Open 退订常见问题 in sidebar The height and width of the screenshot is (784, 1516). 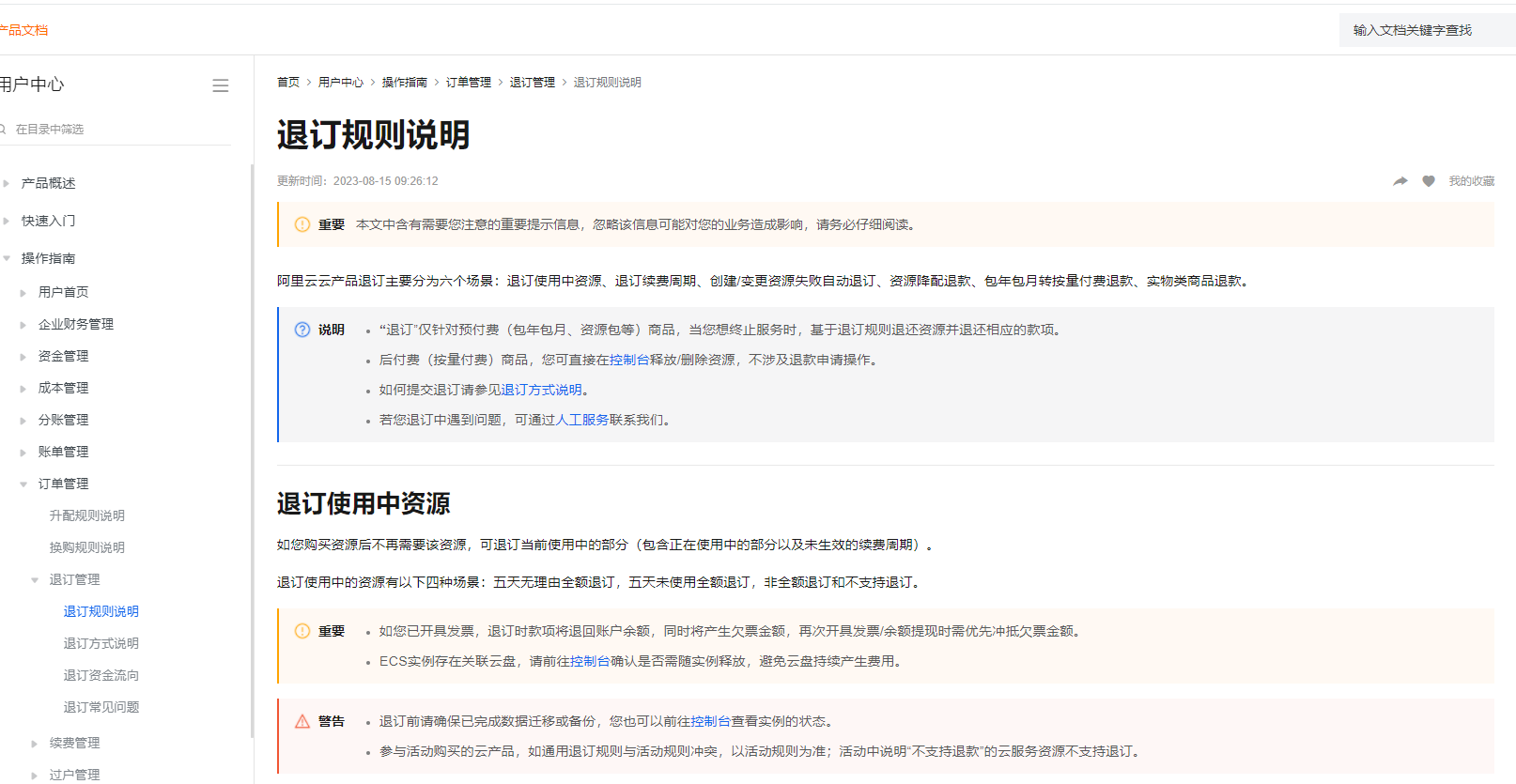pos(101,707)
